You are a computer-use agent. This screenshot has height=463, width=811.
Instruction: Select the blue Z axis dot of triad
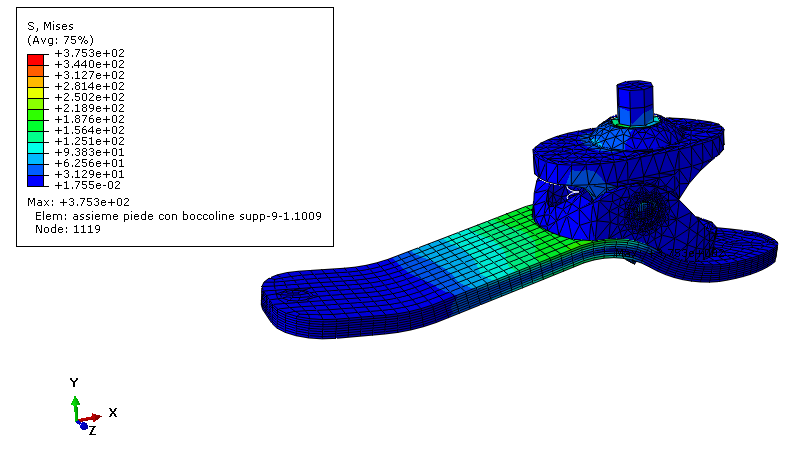coord(83,426)
